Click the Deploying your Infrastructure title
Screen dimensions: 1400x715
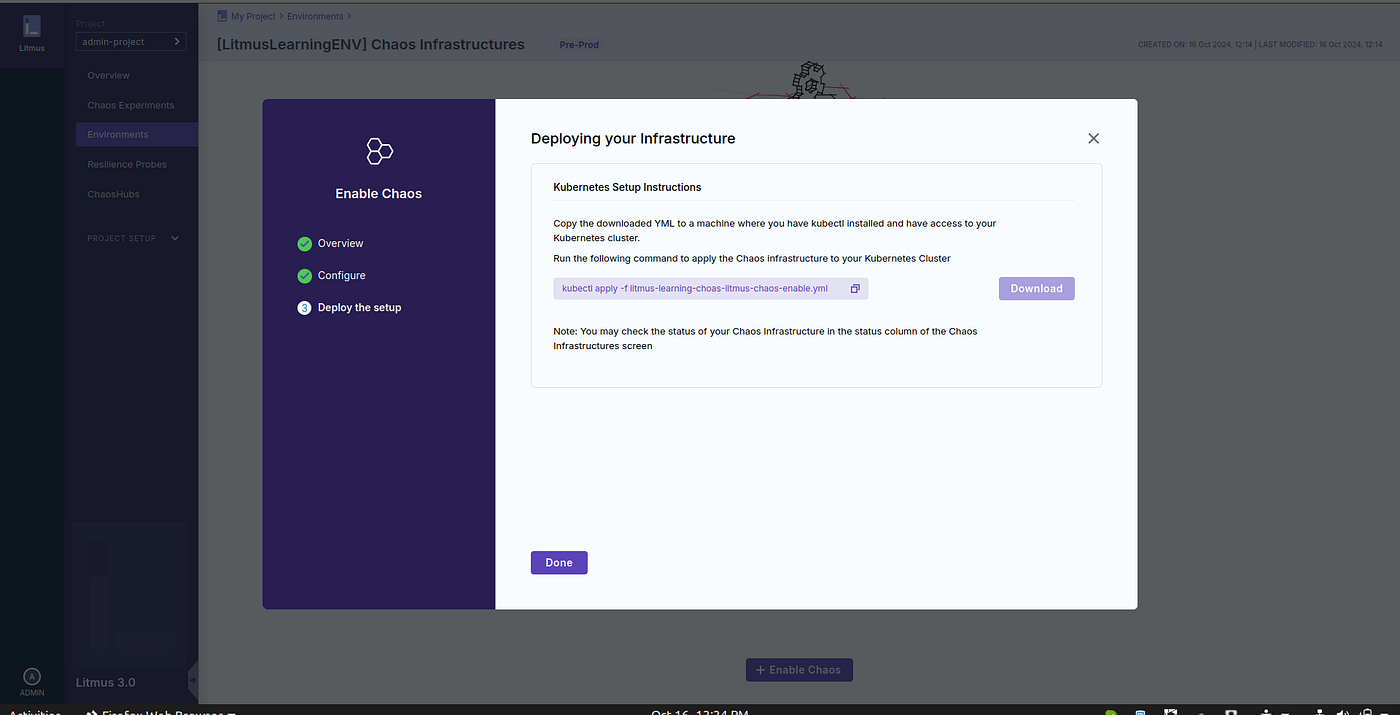[633, 139]
